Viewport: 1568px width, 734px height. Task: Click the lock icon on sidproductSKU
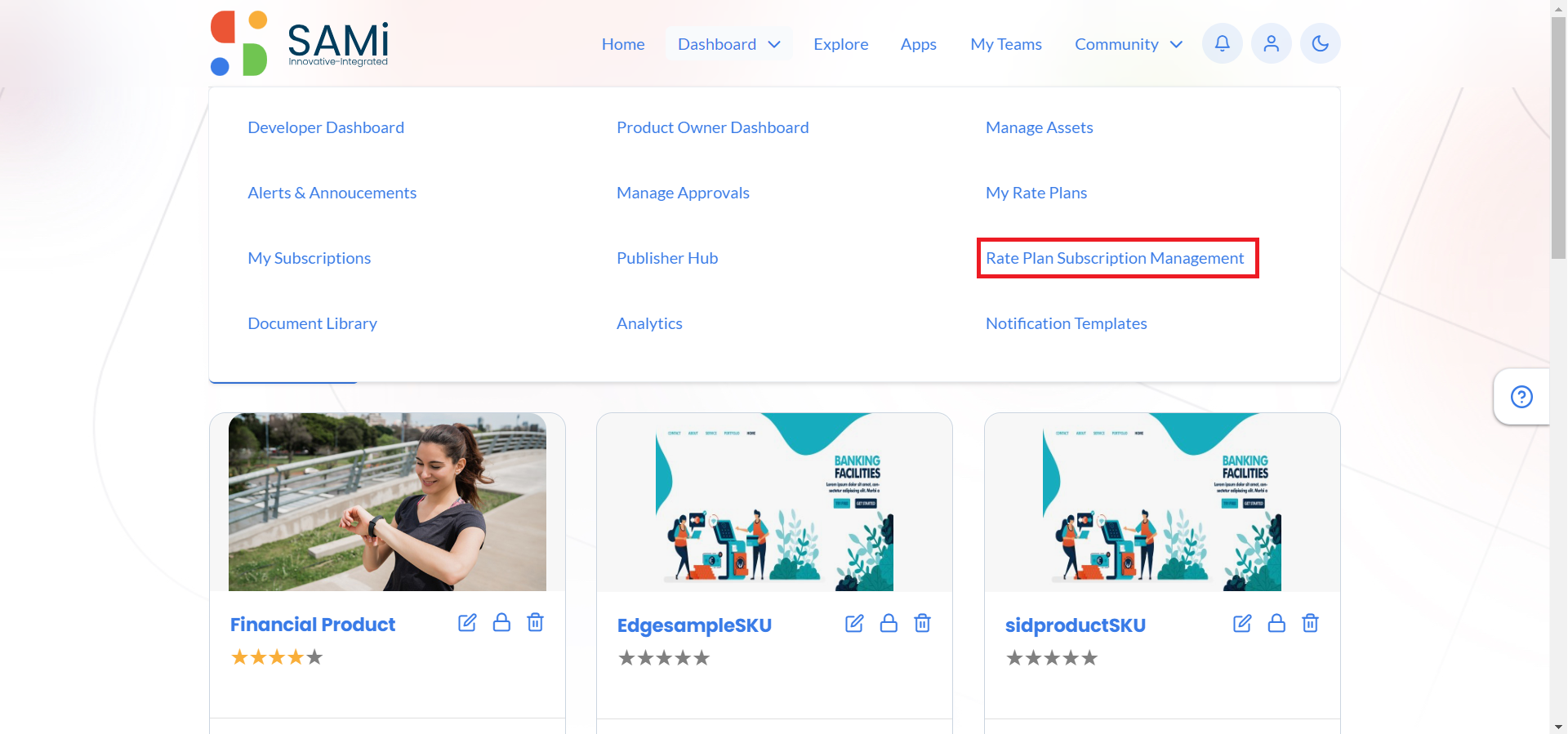[1276, 623]
